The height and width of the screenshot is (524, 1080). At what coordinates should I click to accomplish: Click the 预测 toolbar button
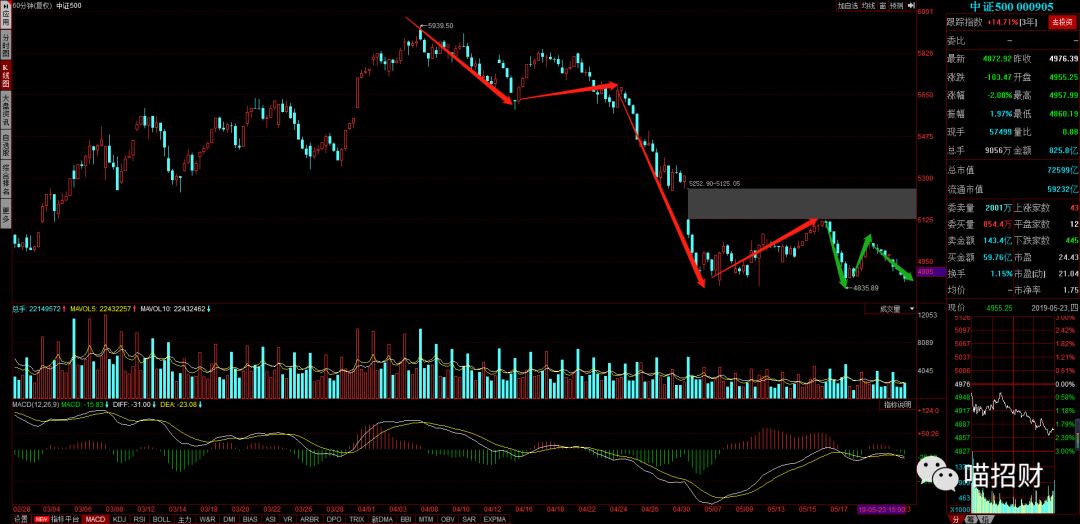tap(896, 6)
